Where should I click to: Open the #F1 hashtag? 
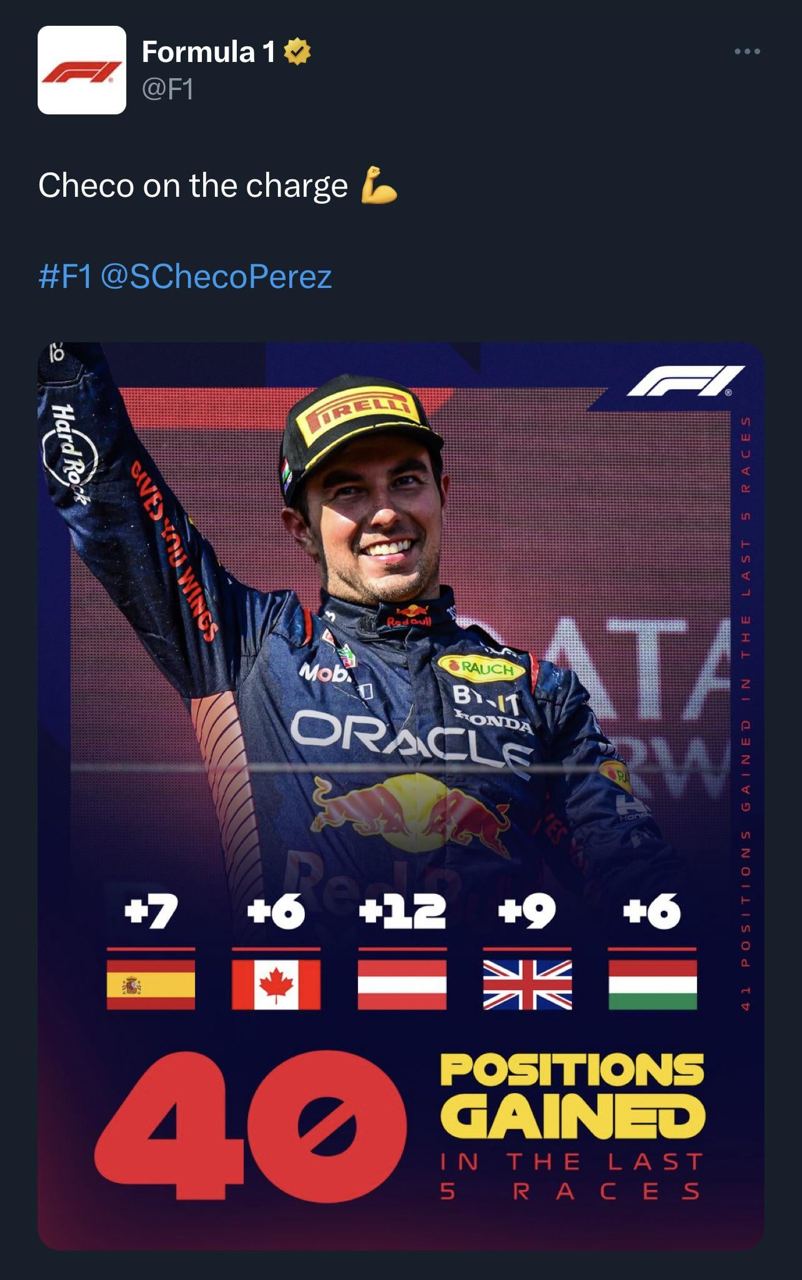(64, 276)
